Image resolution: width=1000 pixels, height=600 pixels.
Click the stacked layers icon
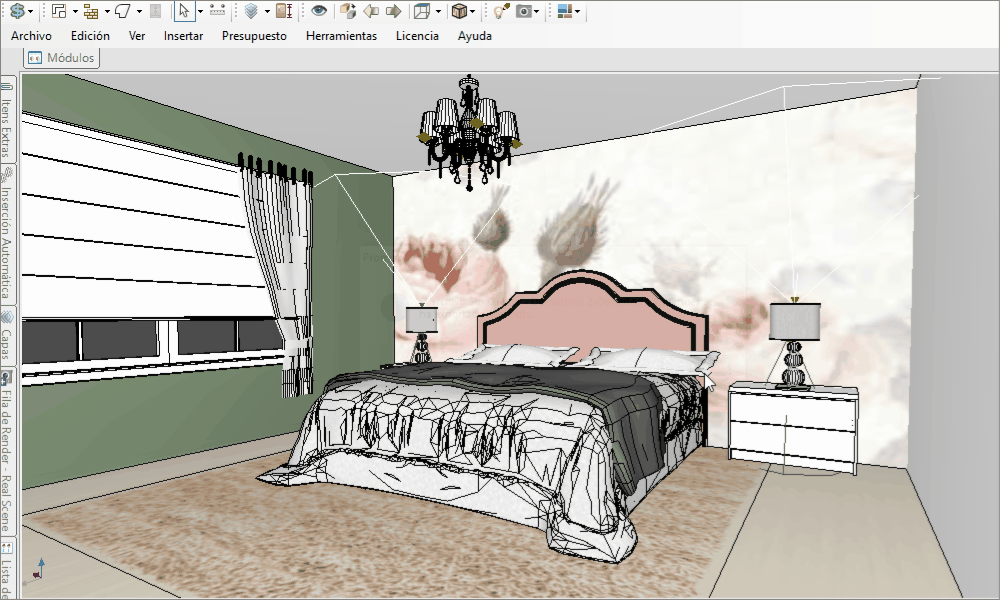[x=251, y=11]
